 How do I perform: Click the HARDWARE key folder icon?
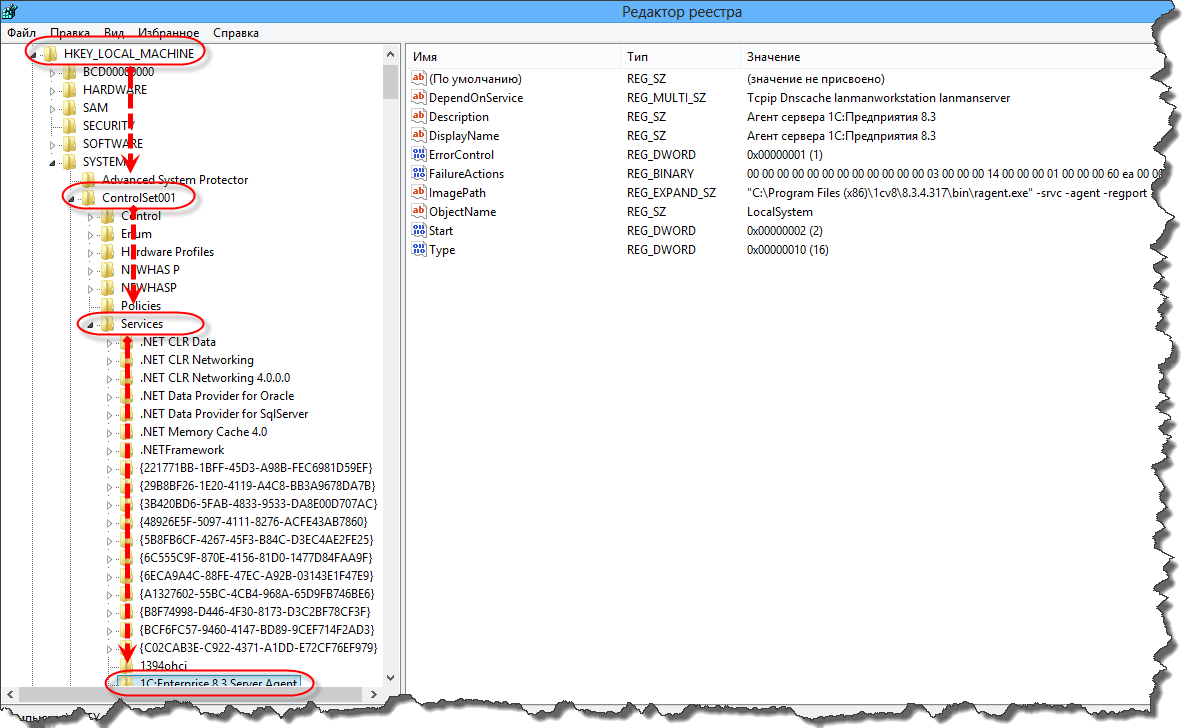(70, 90)
